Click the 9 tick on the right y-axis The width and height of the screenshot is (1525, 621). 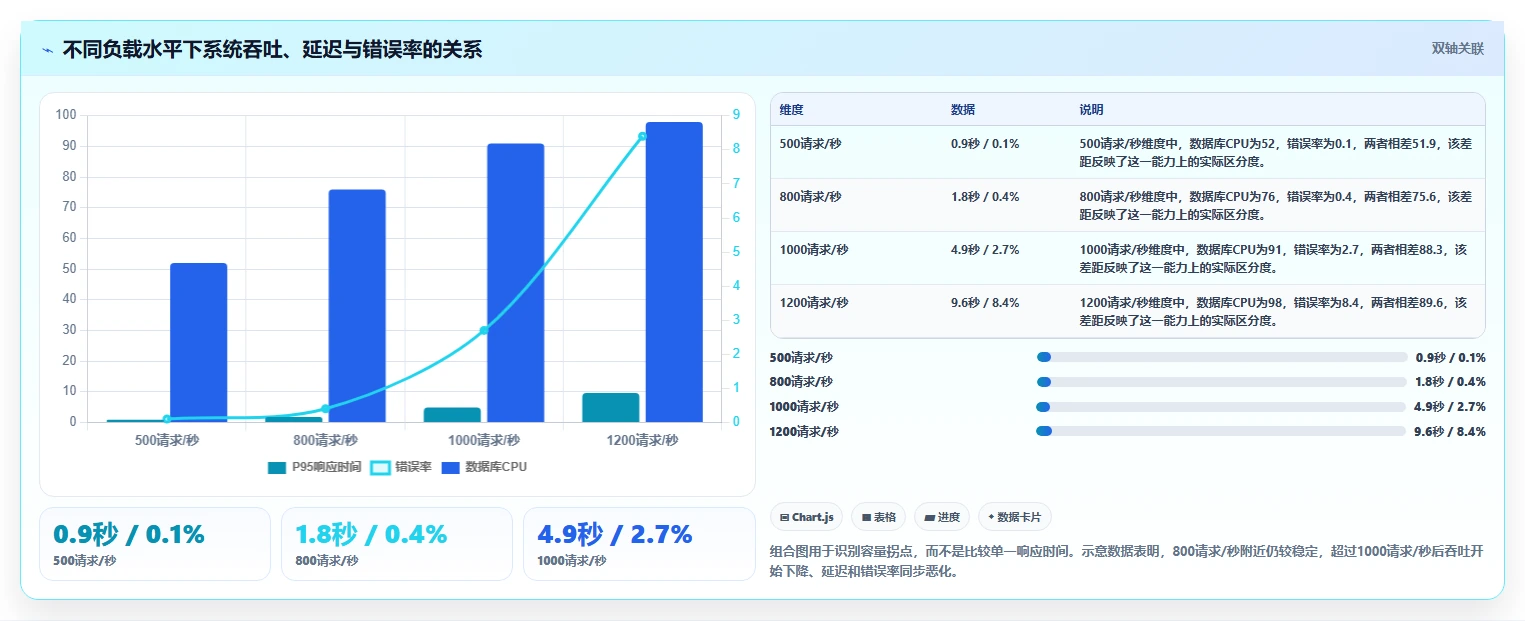tap(736, 115)
